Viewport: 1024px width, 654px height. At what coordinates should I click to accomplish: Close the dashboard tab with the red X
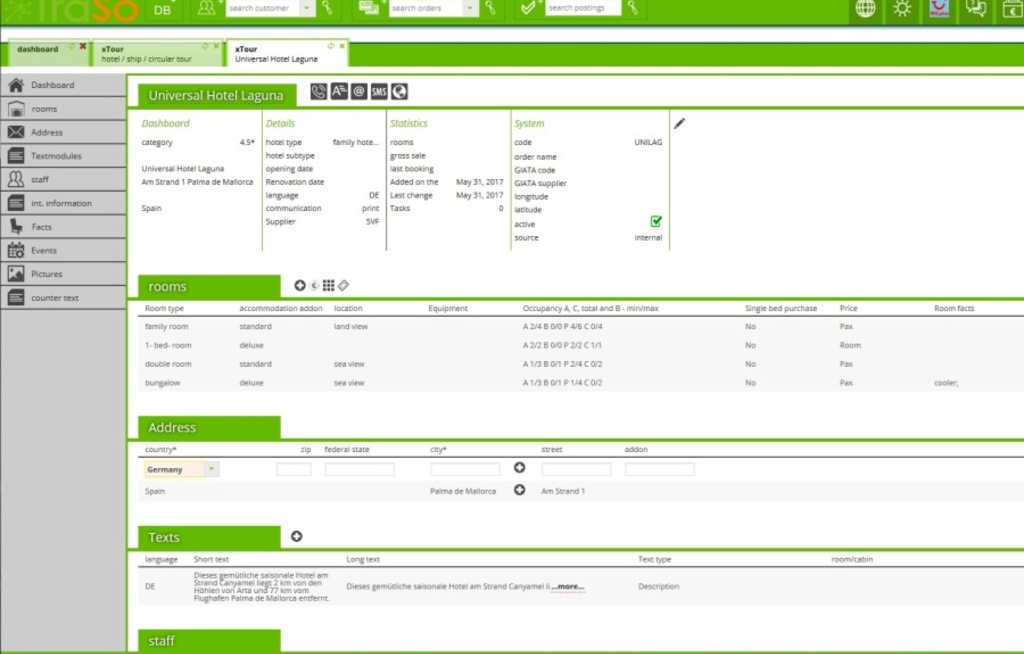click(83, 46)
